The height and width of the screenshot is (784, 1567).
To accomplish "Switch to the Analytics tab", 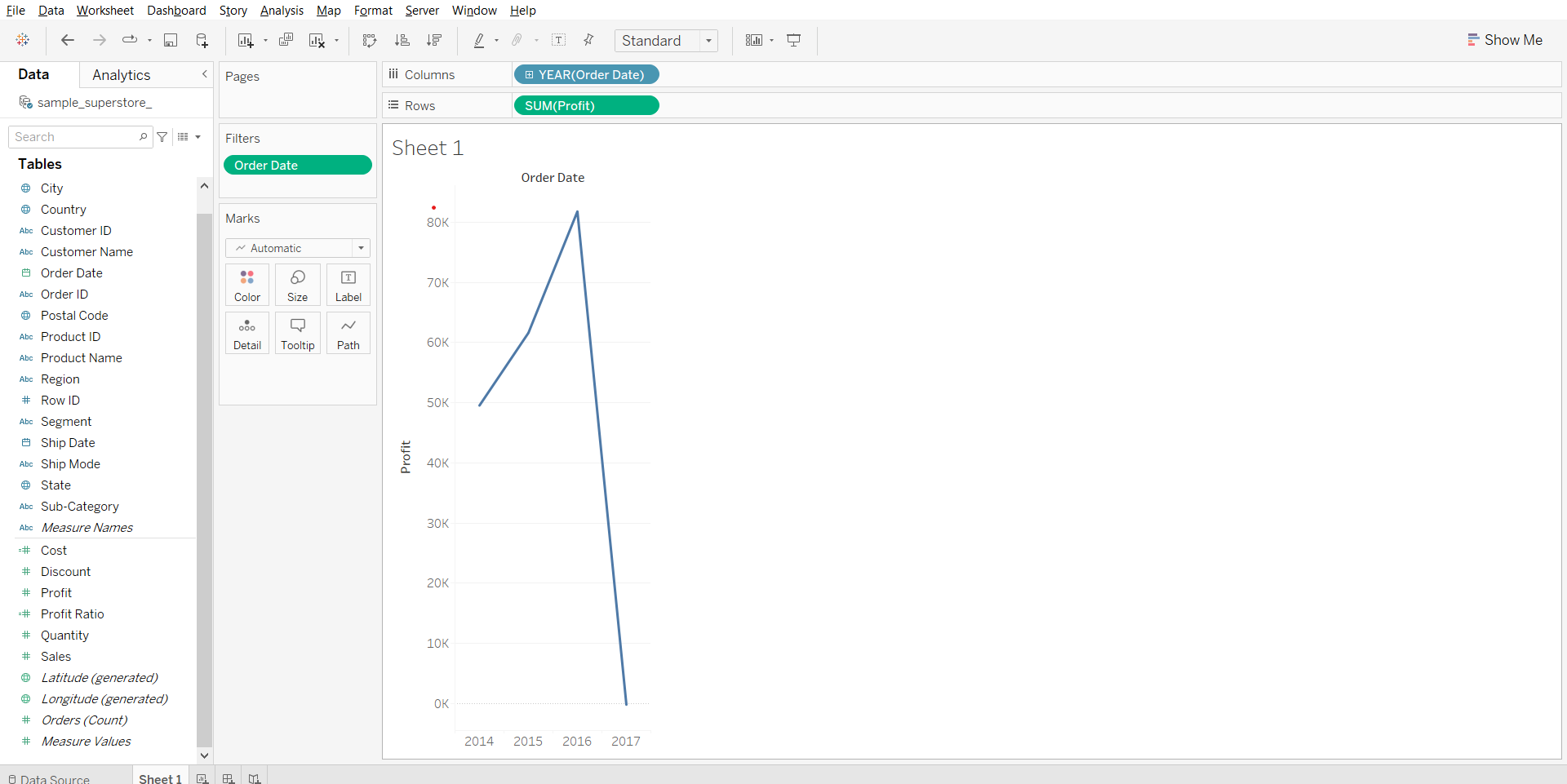I will (121, 75).
